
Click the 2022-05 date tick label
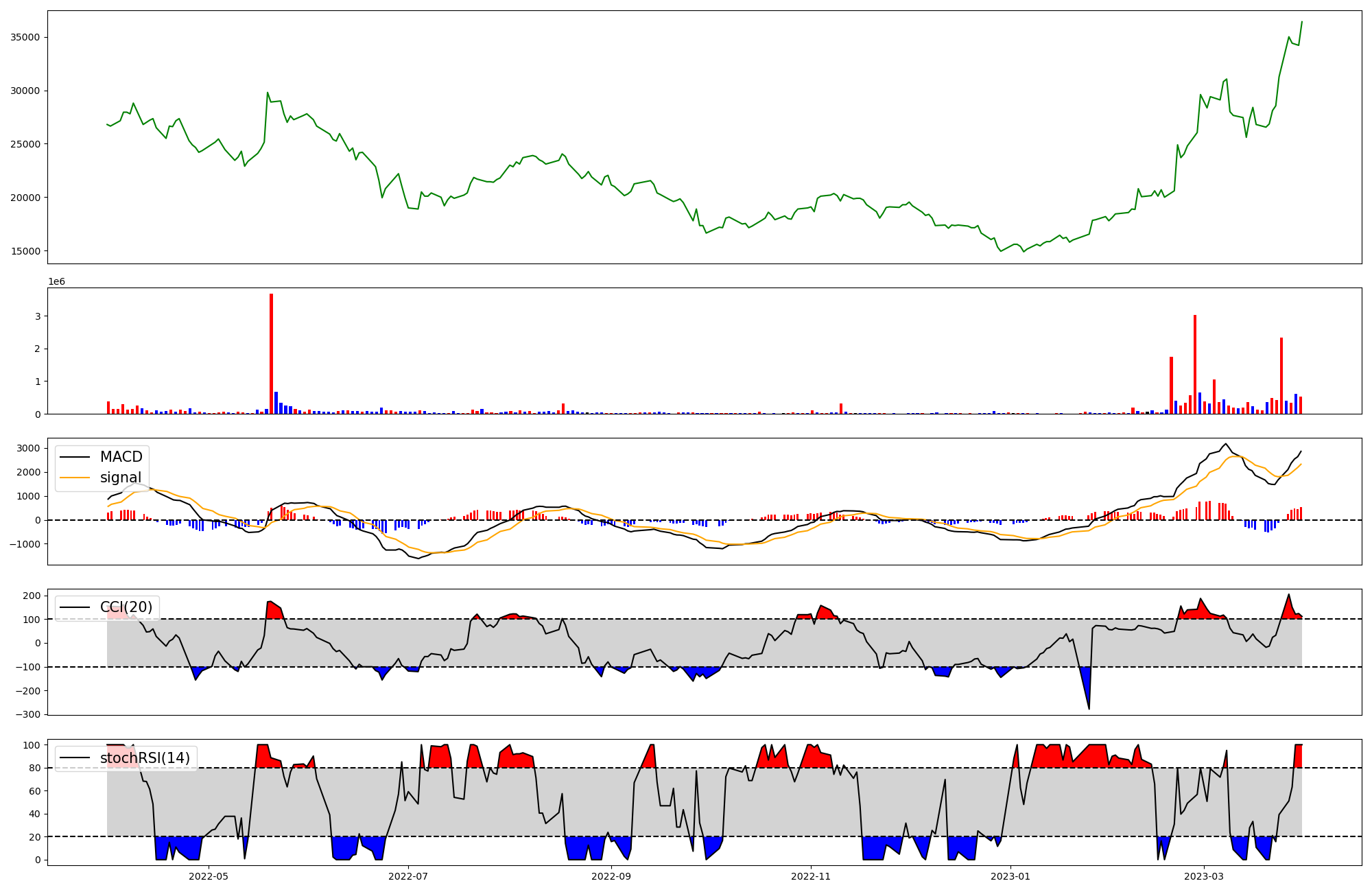coord(209,876)
